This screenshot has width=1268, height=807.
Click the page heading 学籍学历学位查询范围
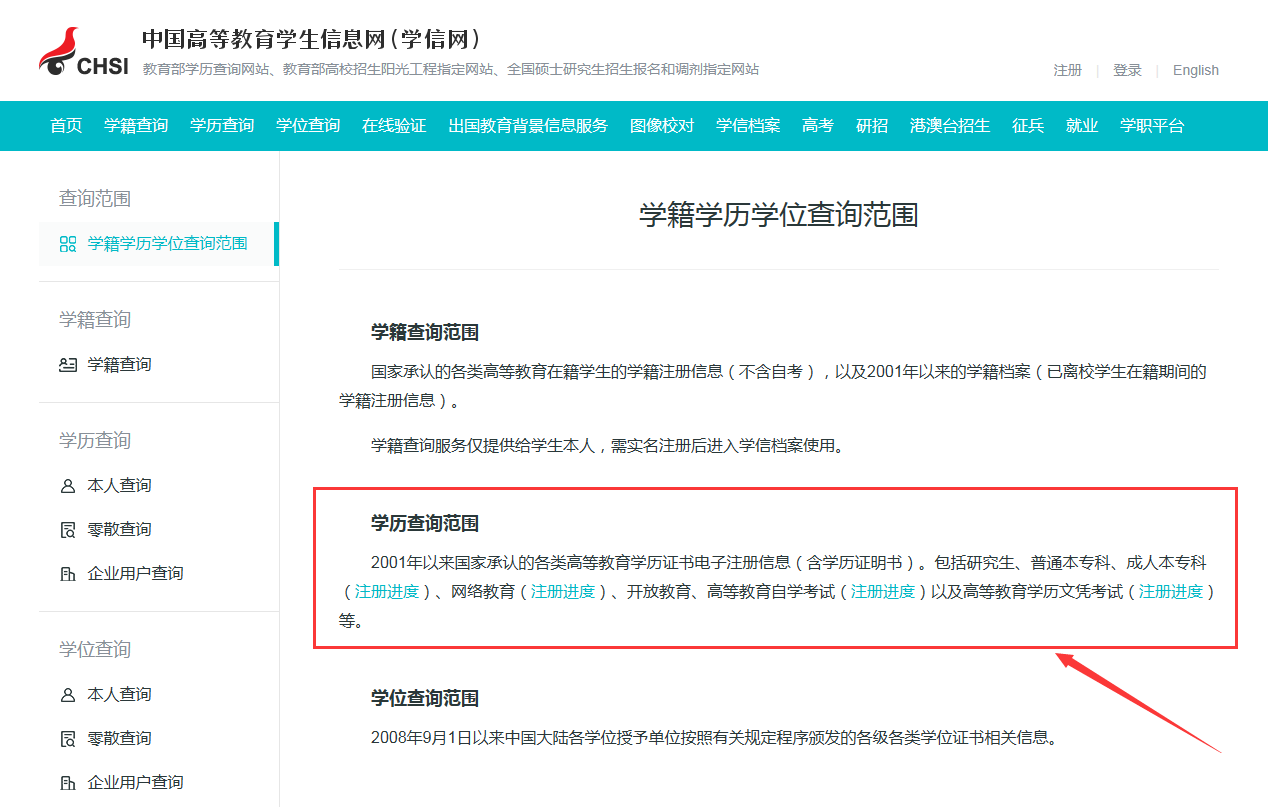coord(779,215)
